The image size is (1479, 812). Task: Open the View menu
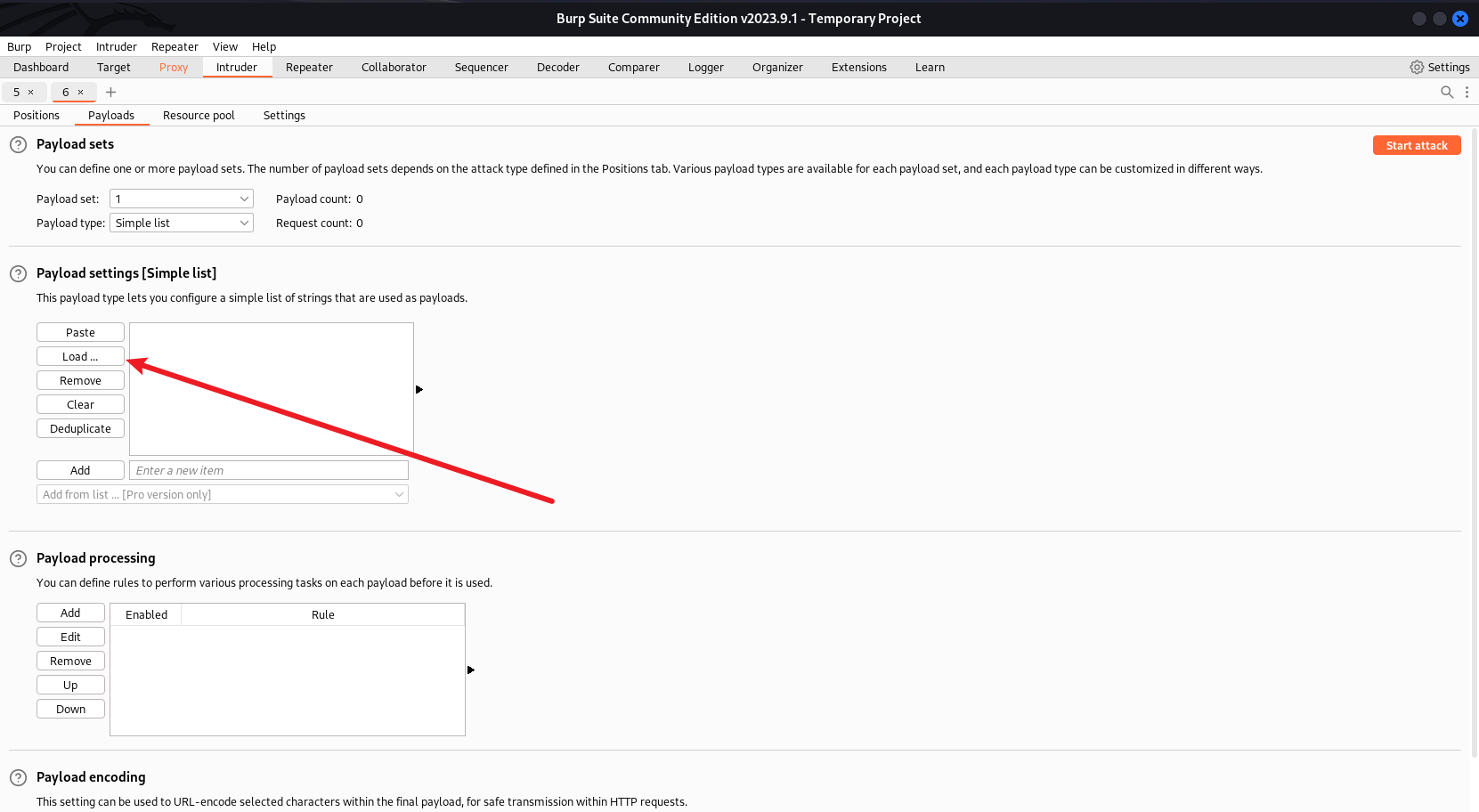pos(225,46)
